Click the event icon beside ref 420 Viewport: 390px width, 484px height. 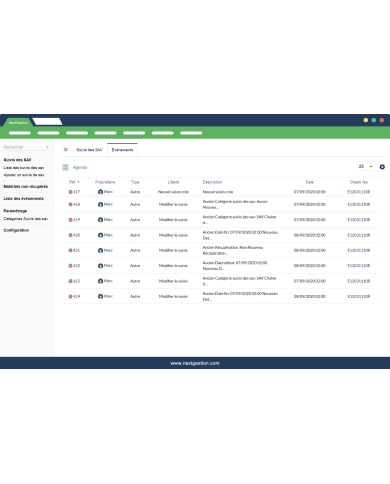click(70, 235)
